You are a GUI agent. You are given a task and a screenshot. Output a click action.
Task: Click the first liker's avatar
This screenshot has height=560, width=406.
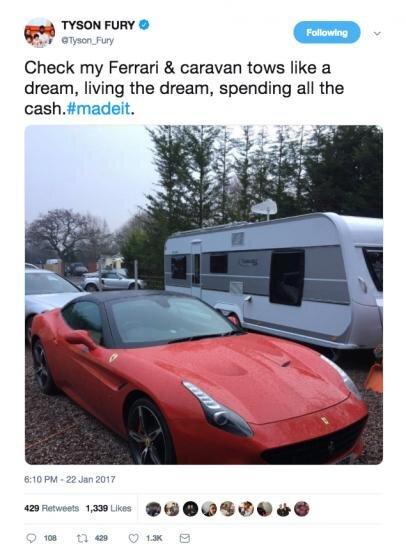(x=153, y=509)
